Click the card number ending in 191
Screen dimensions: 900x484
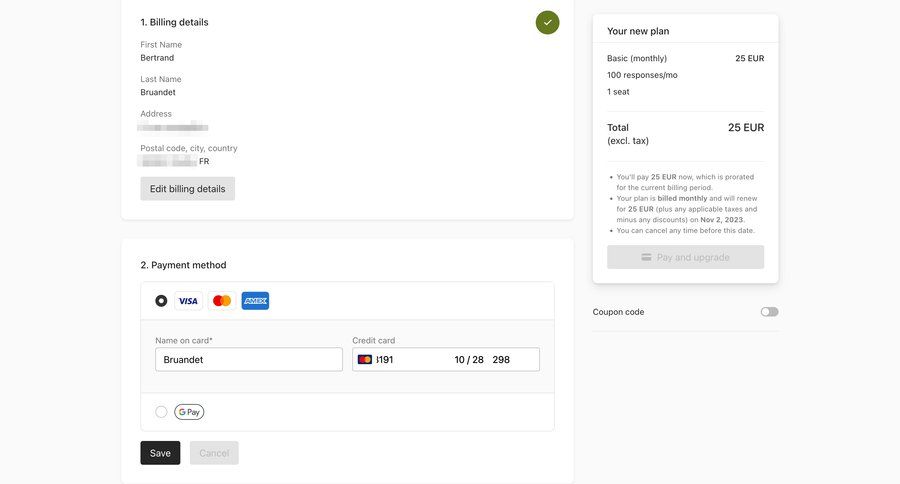(x=386, y=359)
